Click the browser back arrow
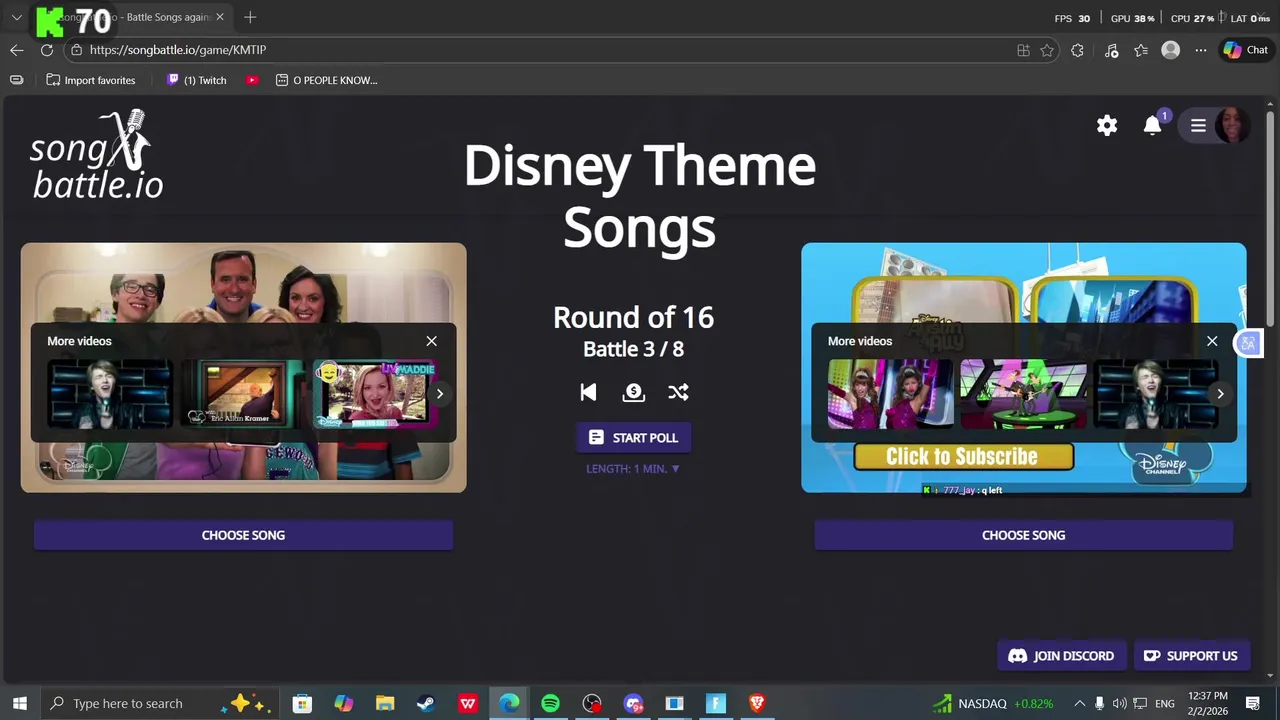Screen dimensions: 1280x720 click(17, 50)
